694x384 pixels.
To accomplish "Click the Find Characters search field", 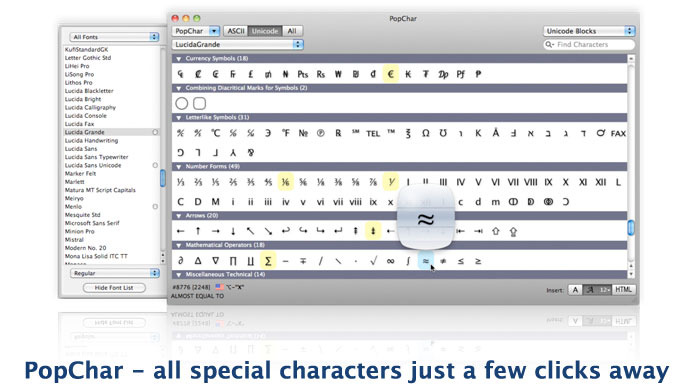I will (x=589, y=45).
